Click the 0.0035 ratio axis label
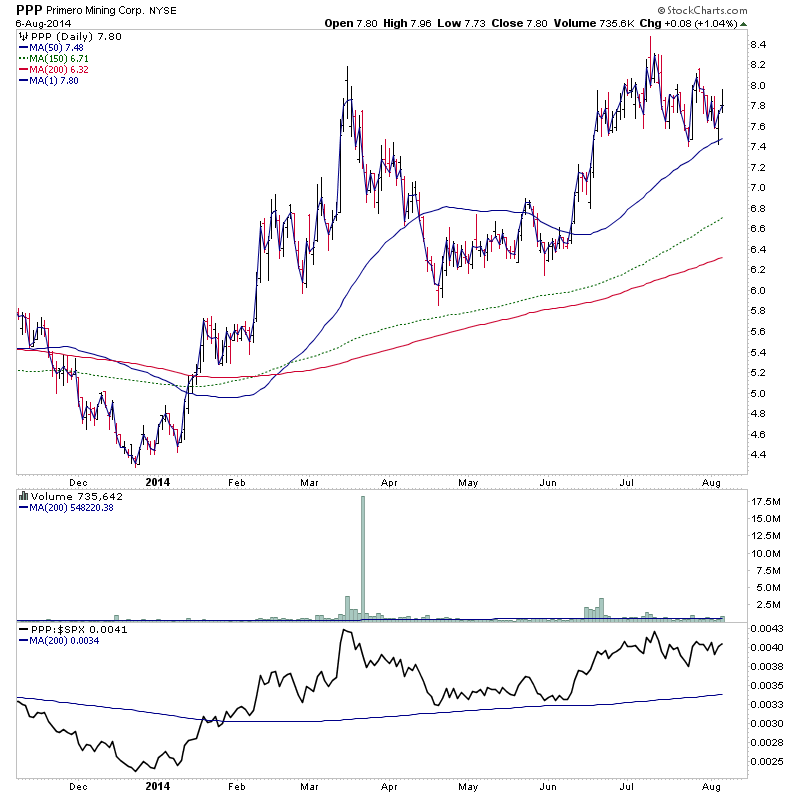 [x=767, y=686]
